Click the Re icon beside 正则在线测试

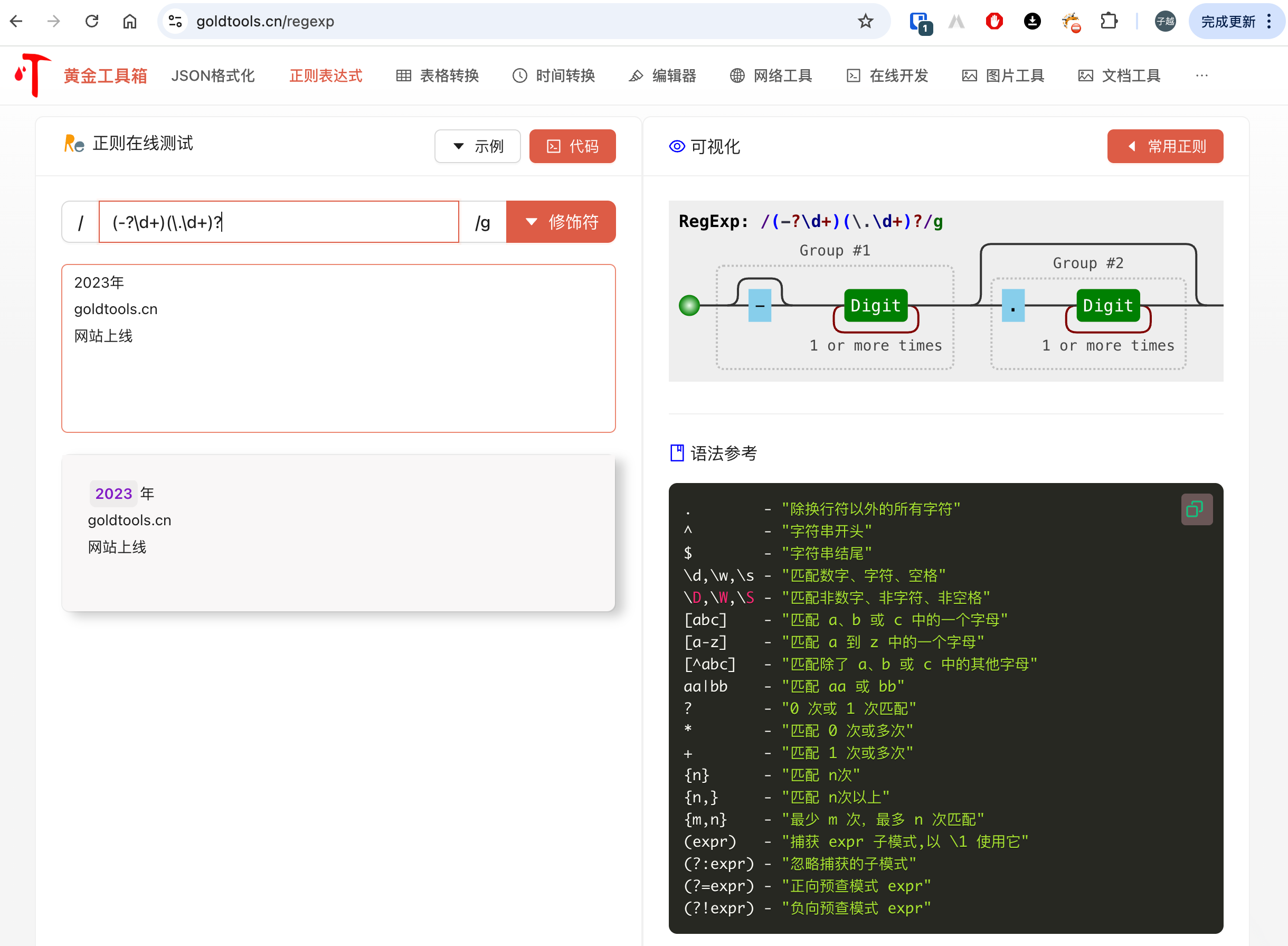point(74,143)
